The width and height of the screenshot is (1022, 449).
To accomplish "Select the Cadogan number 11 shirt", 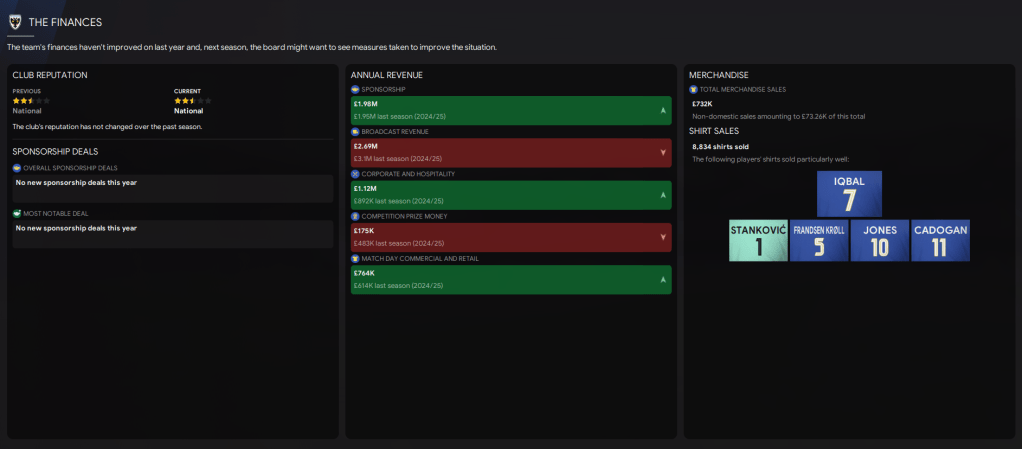I will tap(940, 241).
